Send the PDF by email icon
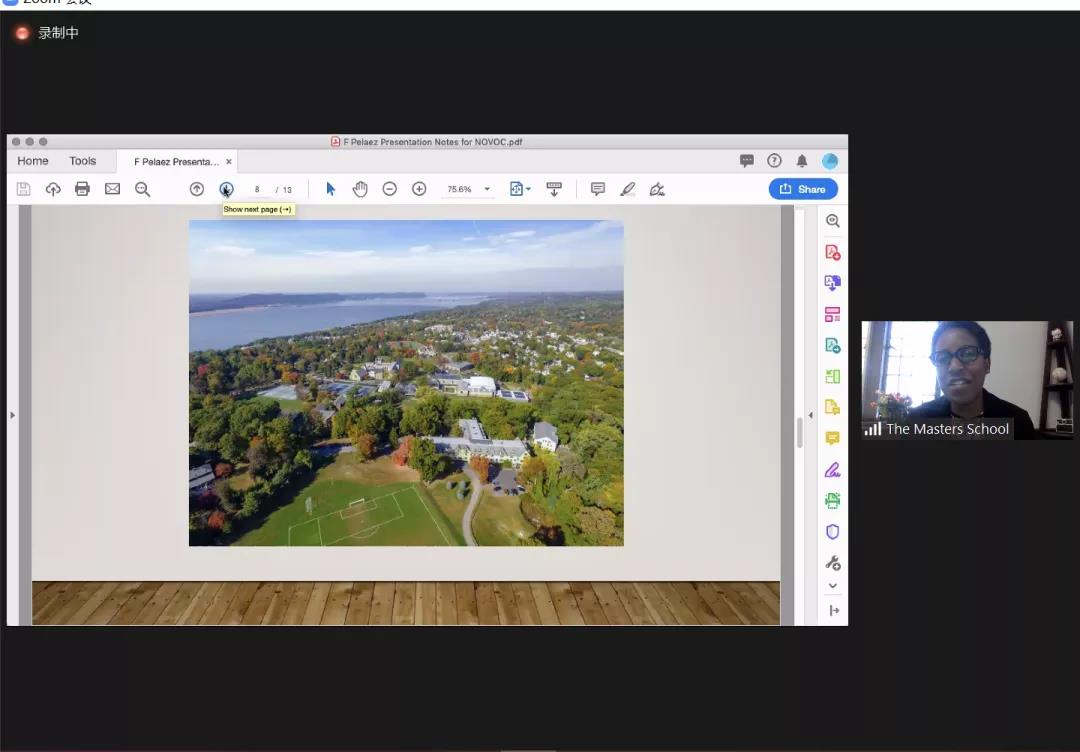Image resolution: width=1080 pixels, height=752 pixels. click(x=112, y=189)
